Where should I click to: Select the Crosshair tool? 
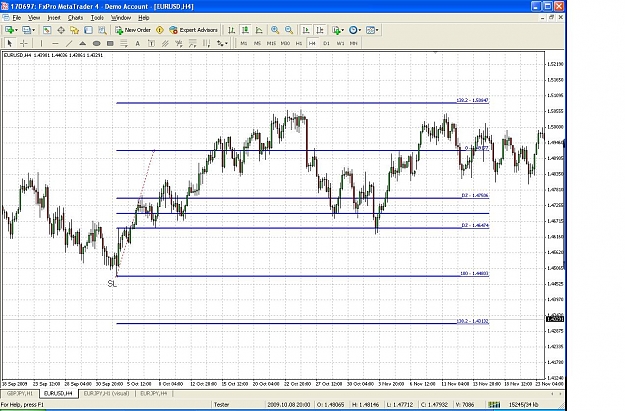click(24, 43)
